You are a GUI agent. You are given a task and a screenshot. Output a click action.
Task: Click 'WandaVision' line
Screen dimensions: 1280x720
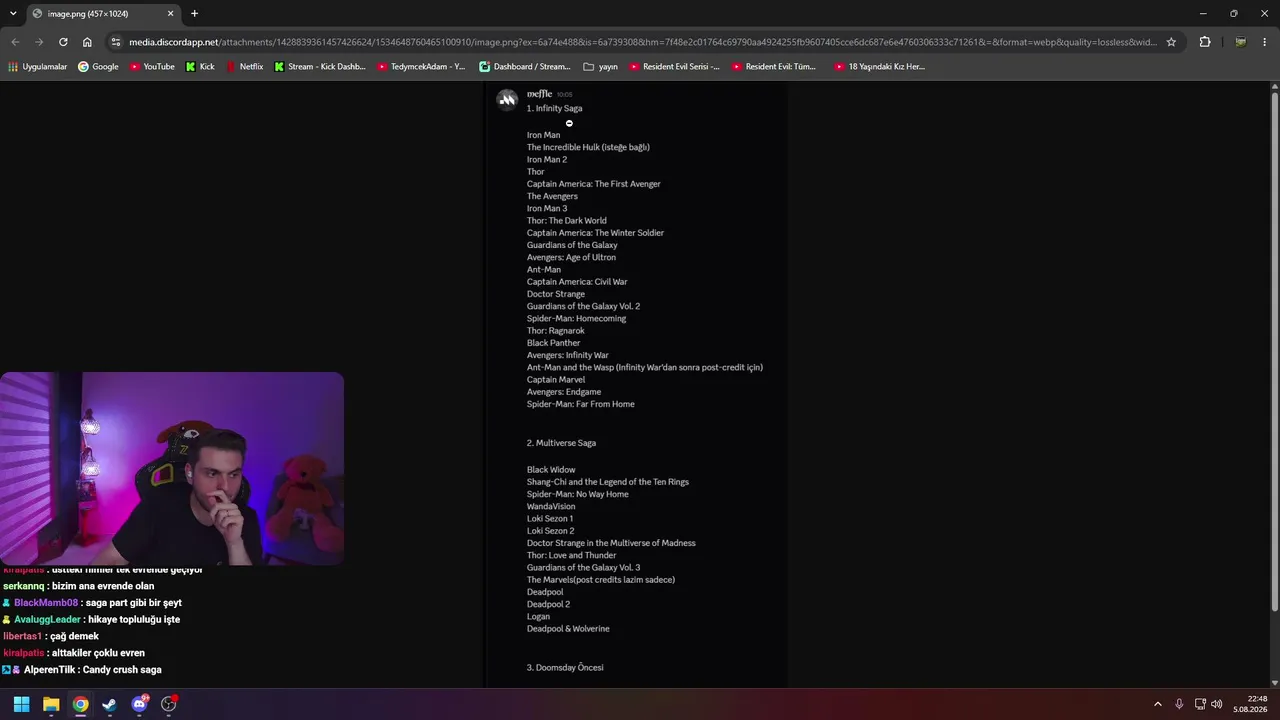(x=551, y=506)
